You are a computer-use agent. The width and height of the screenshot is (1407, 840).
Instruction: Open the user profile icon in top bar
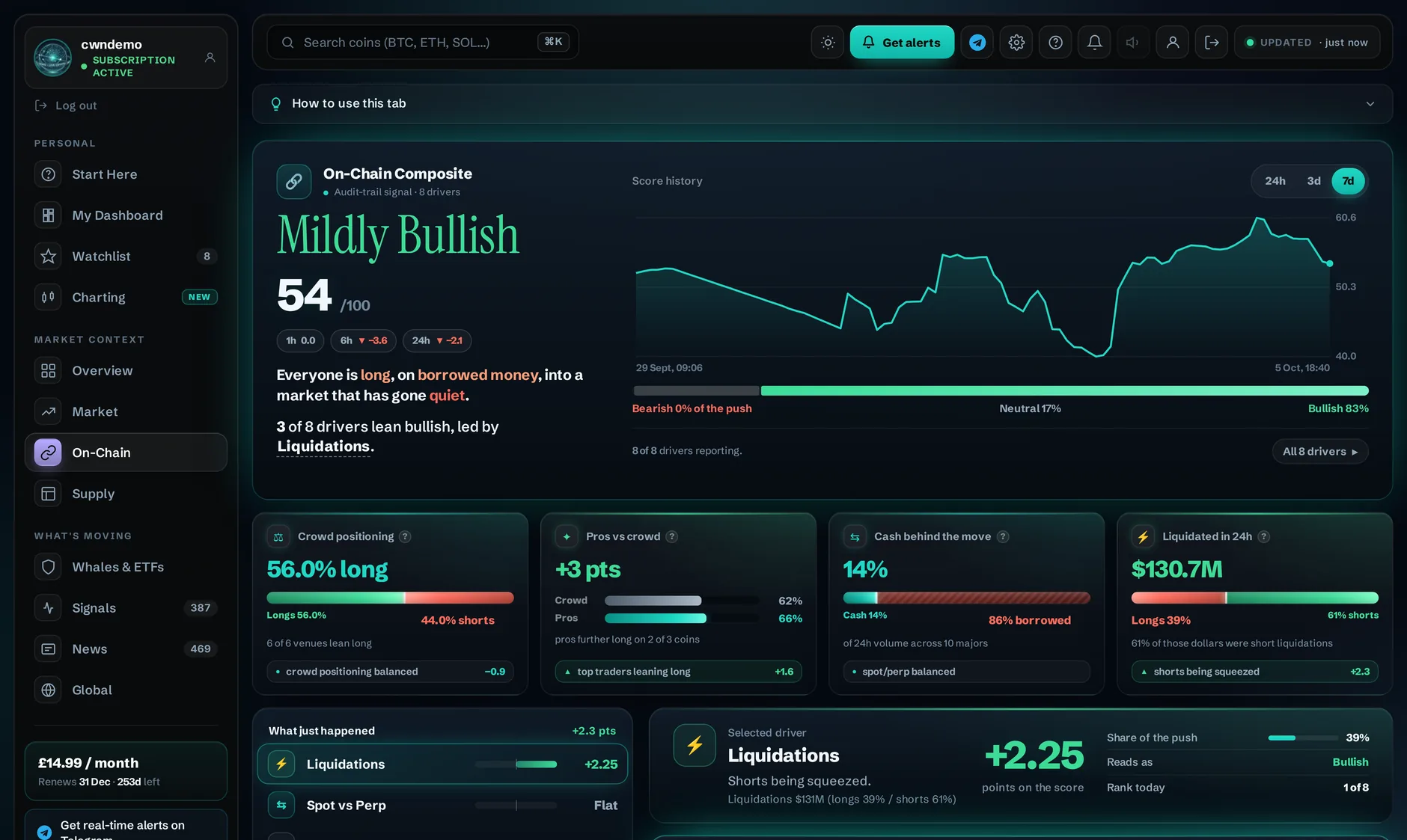point(1173,43)
